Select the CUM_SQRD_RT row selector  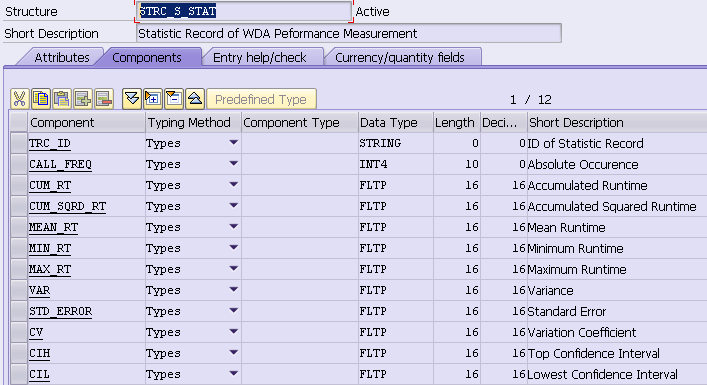[x=18, y=206]
